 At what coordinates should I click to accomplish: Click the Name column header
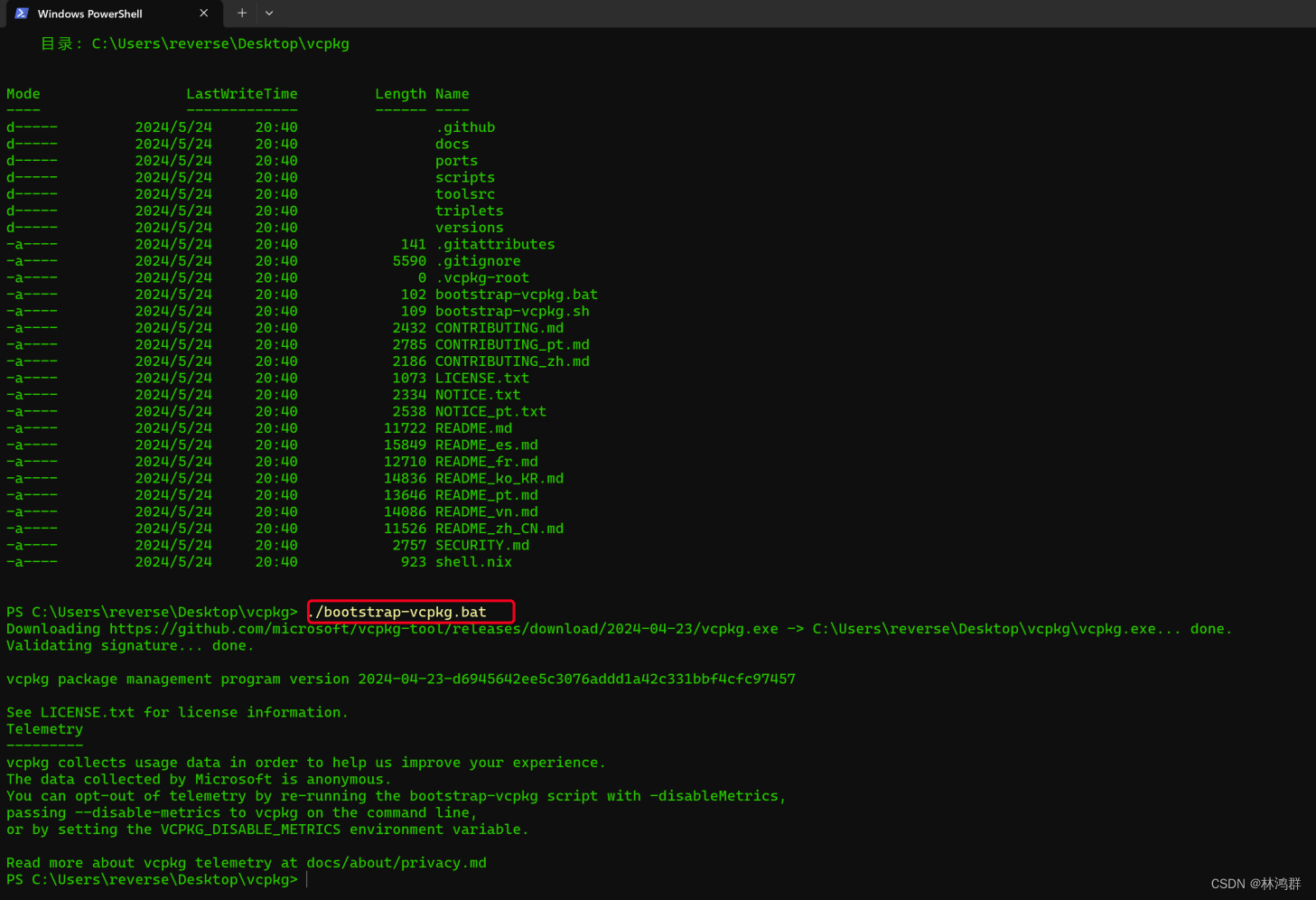(x=453, y=94)
